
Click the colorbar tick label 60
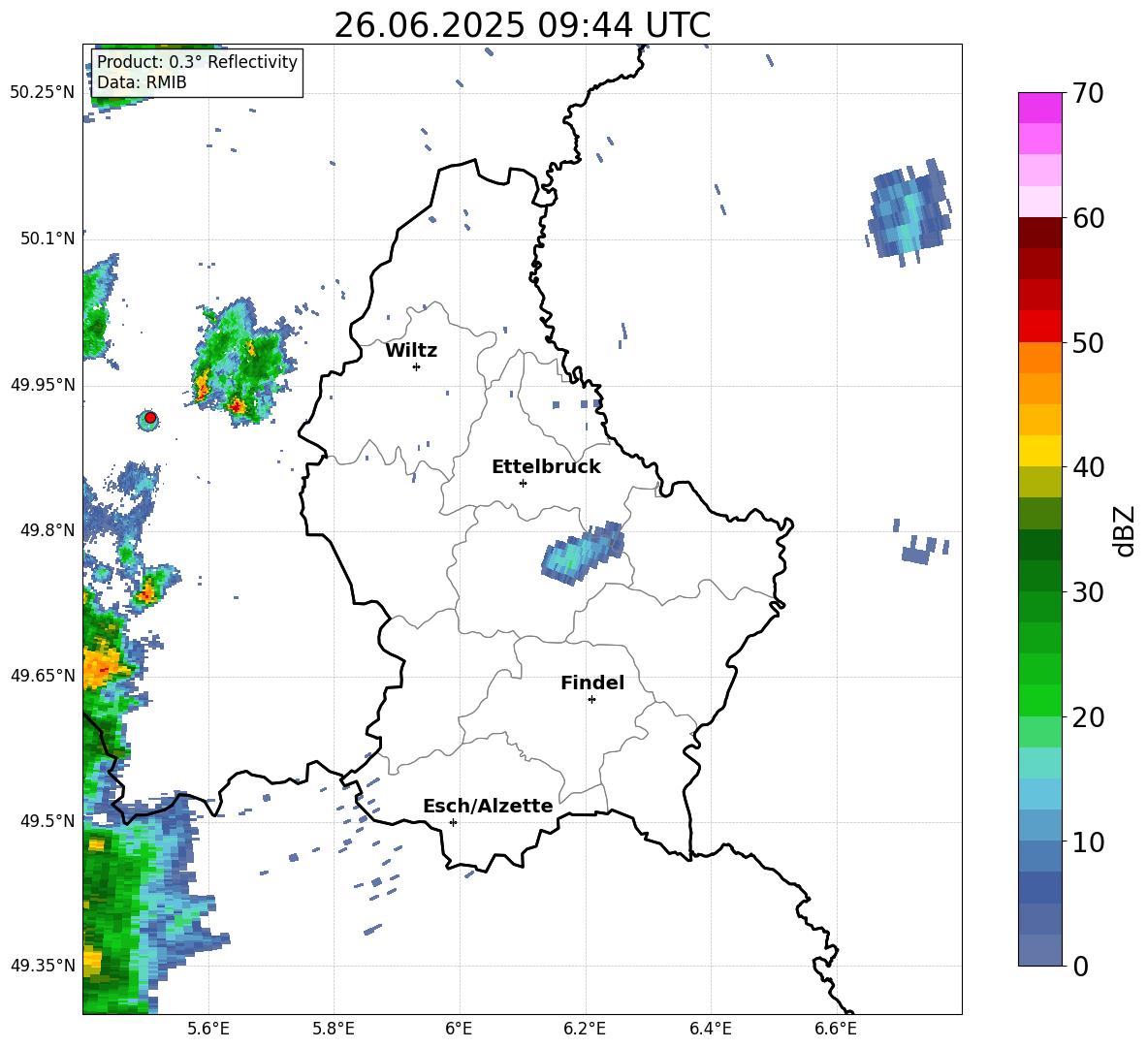[1088, 218]
